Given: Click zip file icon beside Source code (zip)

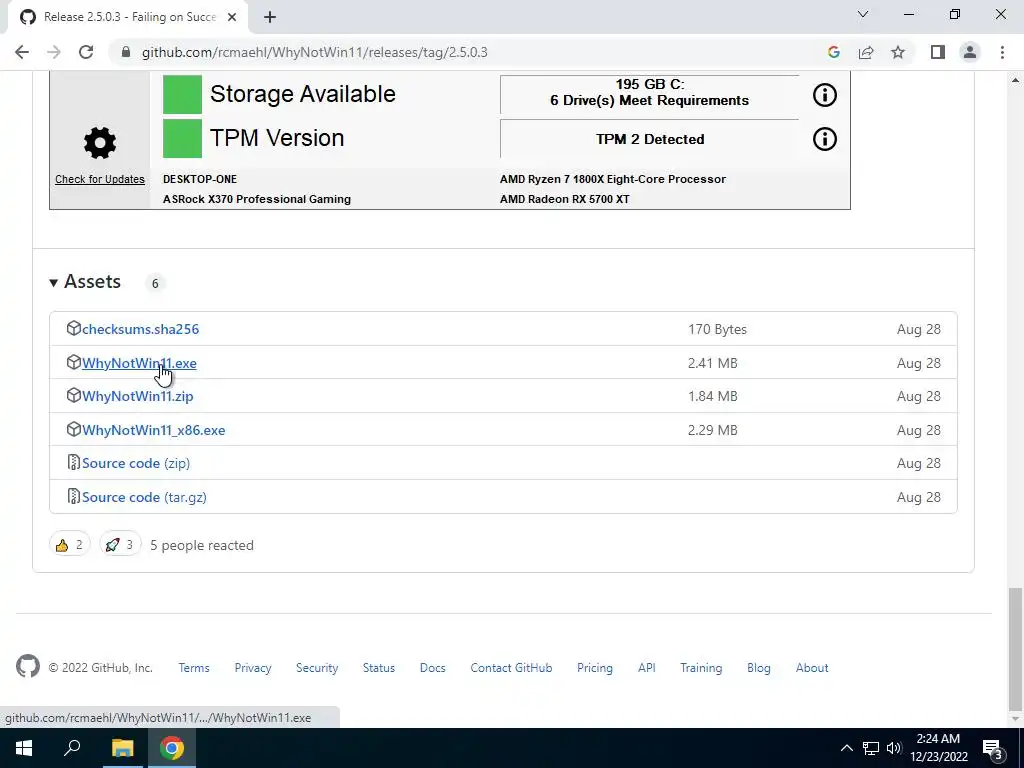Looking at the screenshot, I should (x=73, y=463).
